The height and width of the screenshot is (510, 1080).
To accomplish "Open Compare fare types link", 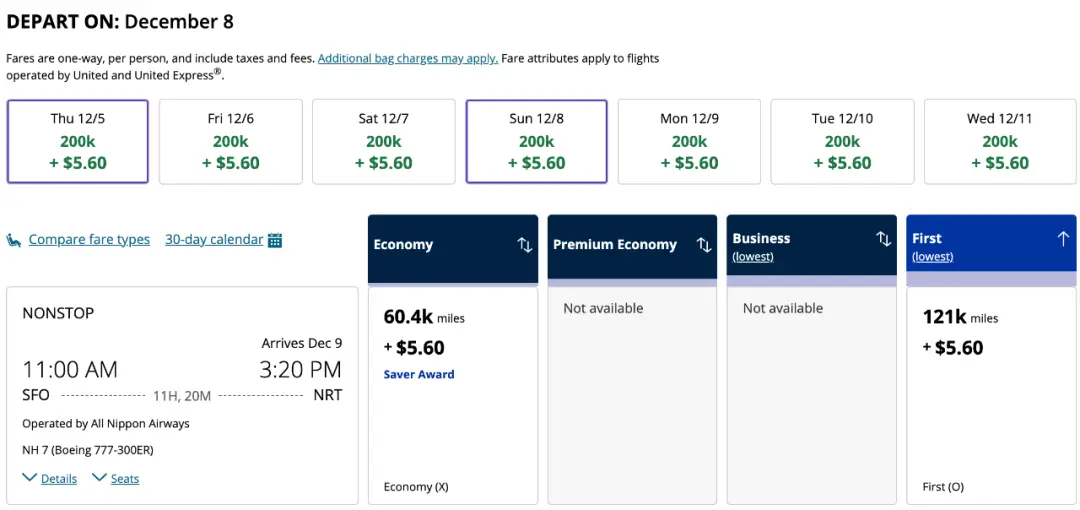I will 89,240.
